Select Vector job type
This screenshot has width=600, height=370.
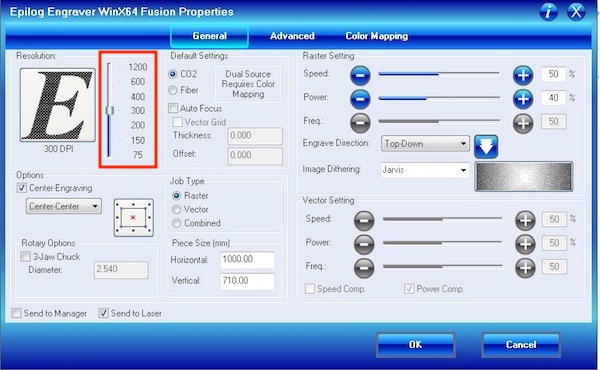click(x=176, y=210)
